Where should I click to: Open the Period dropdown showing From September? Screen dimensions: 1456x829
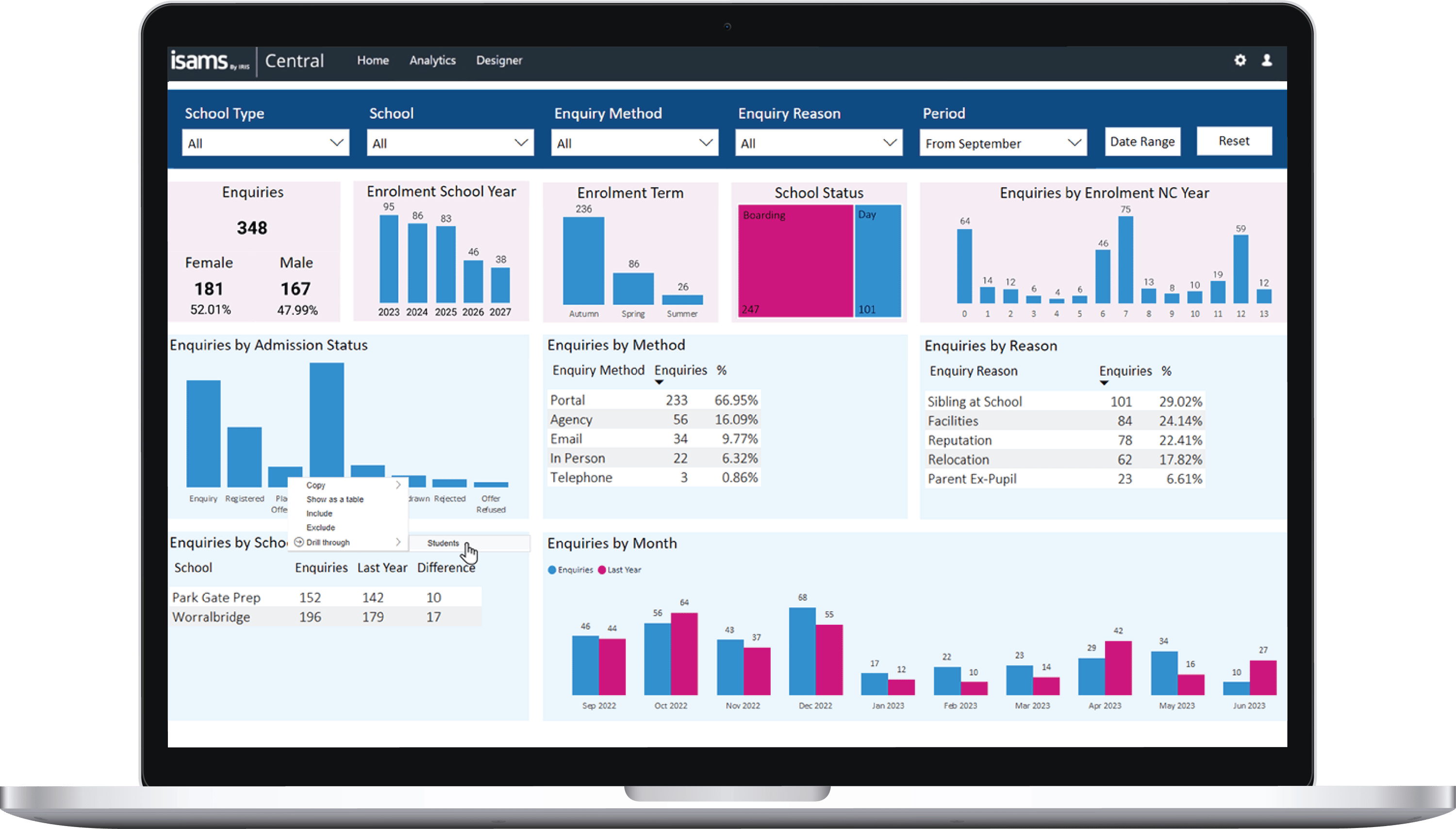(1003, 142)
